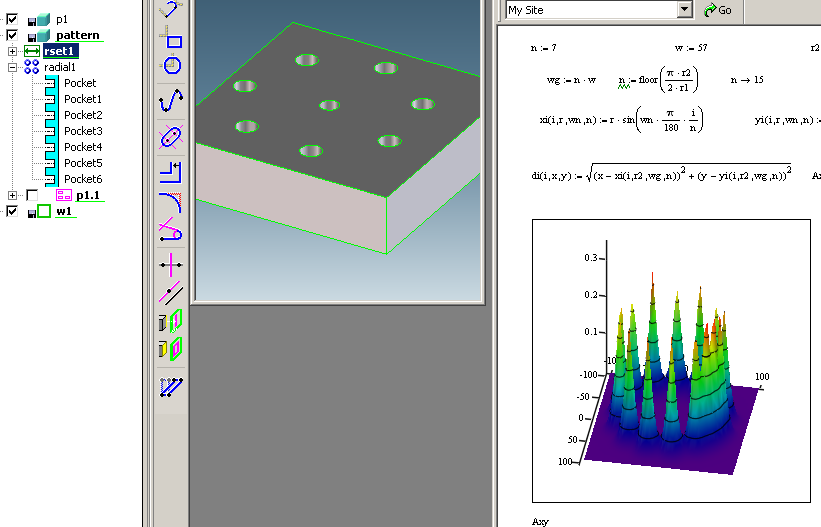This screenshot has height=527, width=821.
Task: Select the circle sketch tool
Action: point(171,65)
